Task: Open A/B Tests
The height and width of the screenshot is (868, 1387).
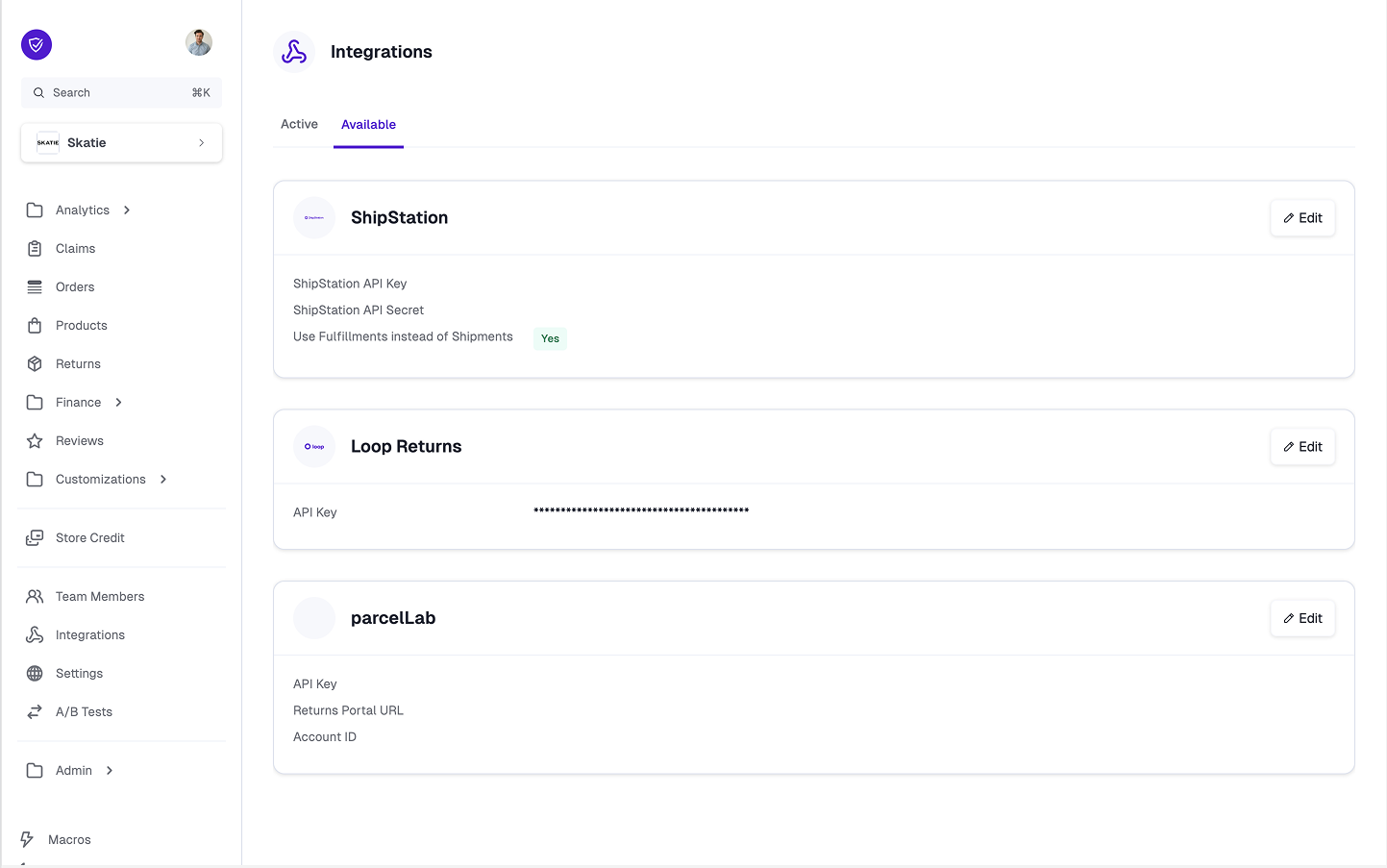Action: 84,711
